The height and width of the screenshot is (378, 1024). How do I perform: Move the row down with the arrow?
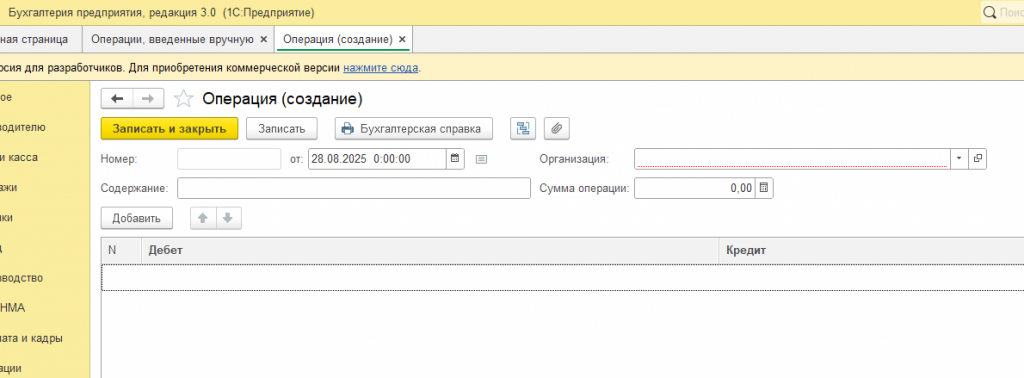click(x=228, y=219)
